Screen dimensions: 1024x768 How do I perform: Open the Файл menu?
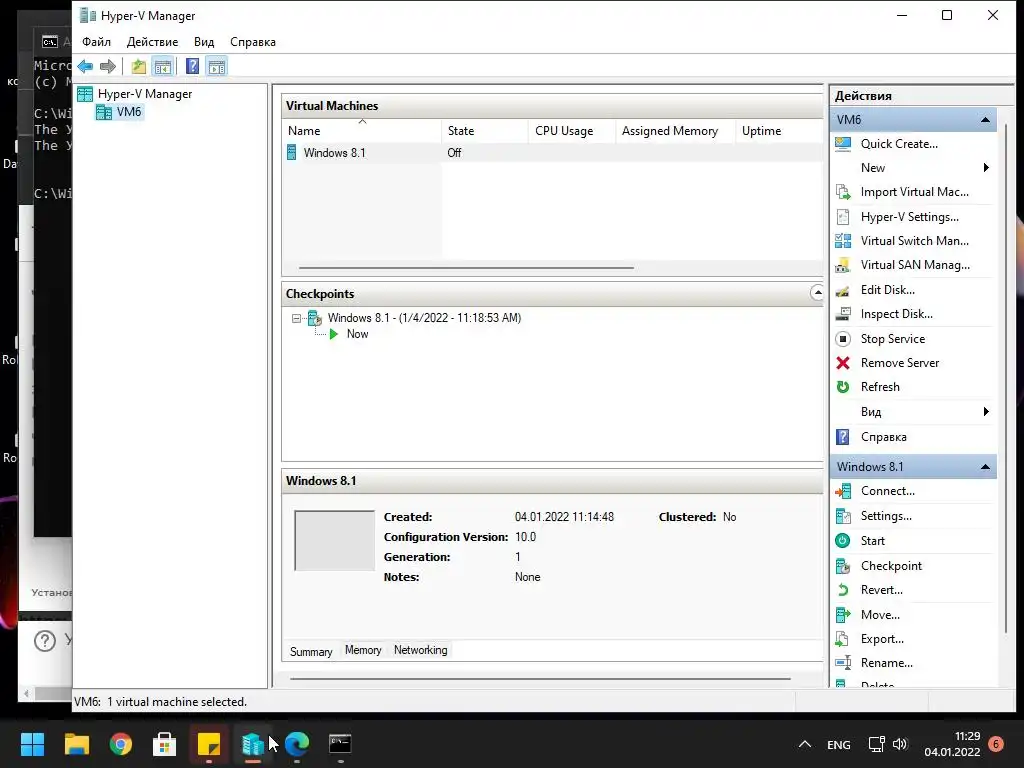pyautogui.click(x=96, y=42)
